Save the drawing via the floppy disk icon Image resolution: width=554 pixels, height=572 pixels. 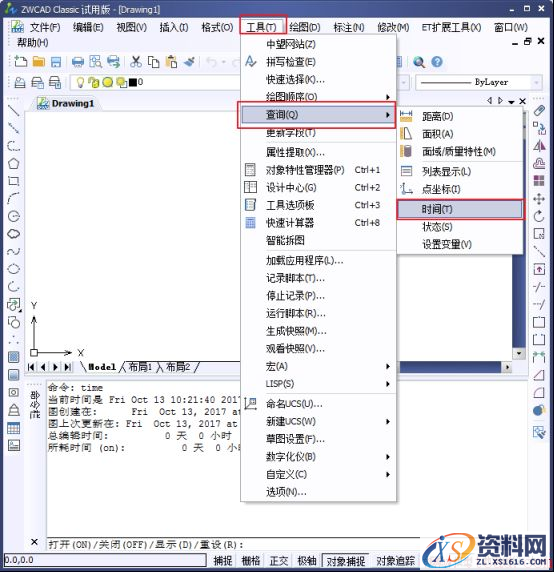coord(56,62)
